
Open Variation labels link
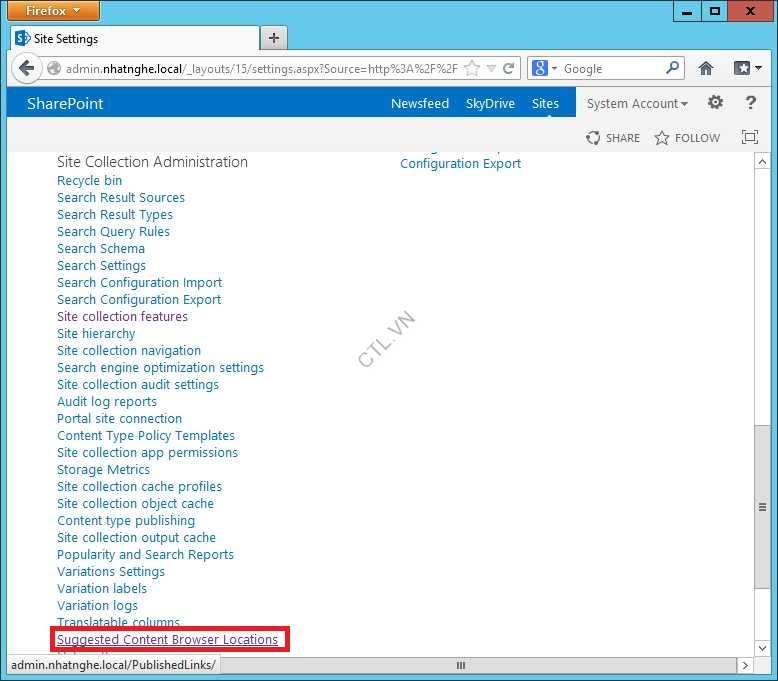click(102, 589)
